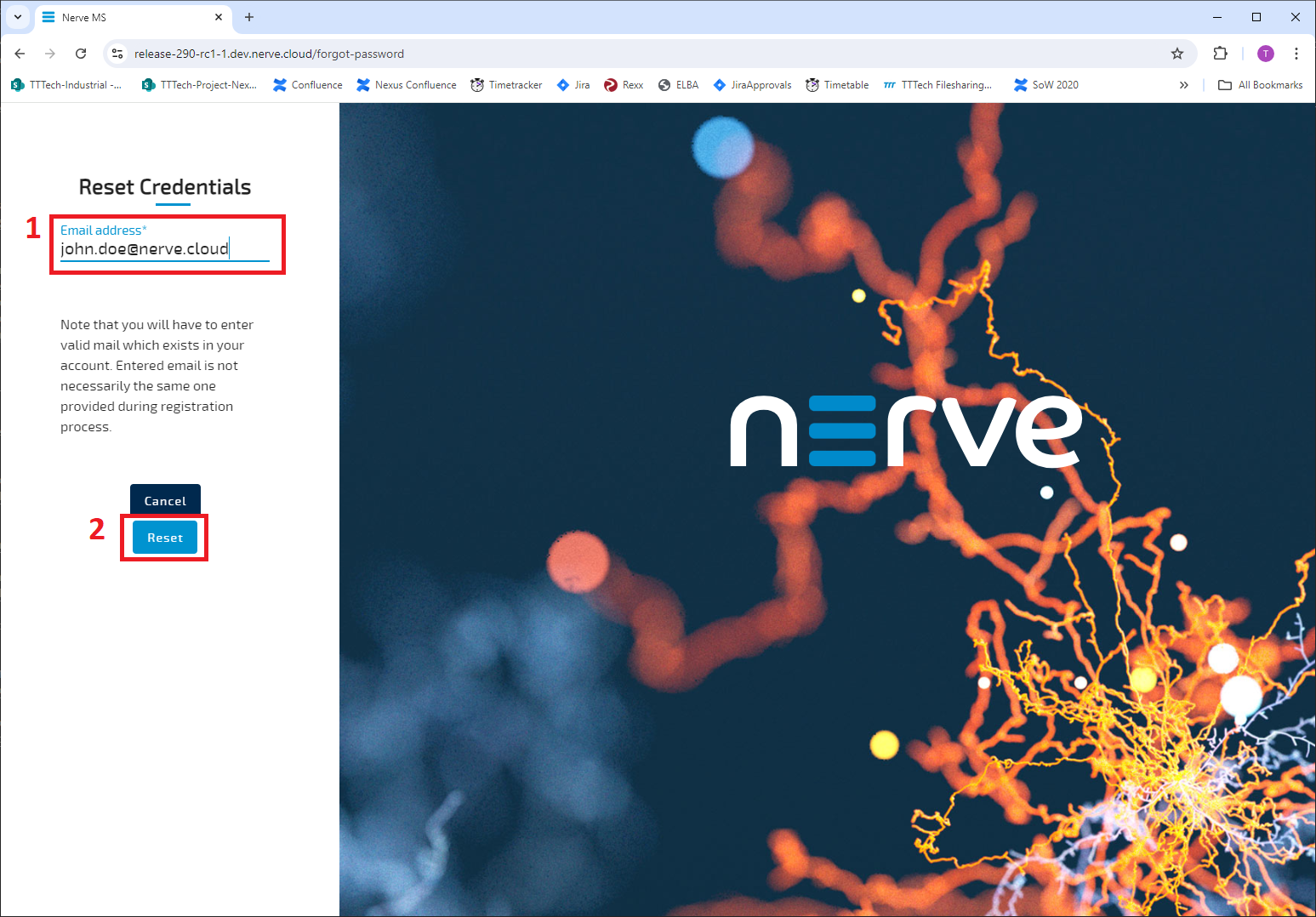Expand the tab search dropdown arrow

[x=17, y=17]
